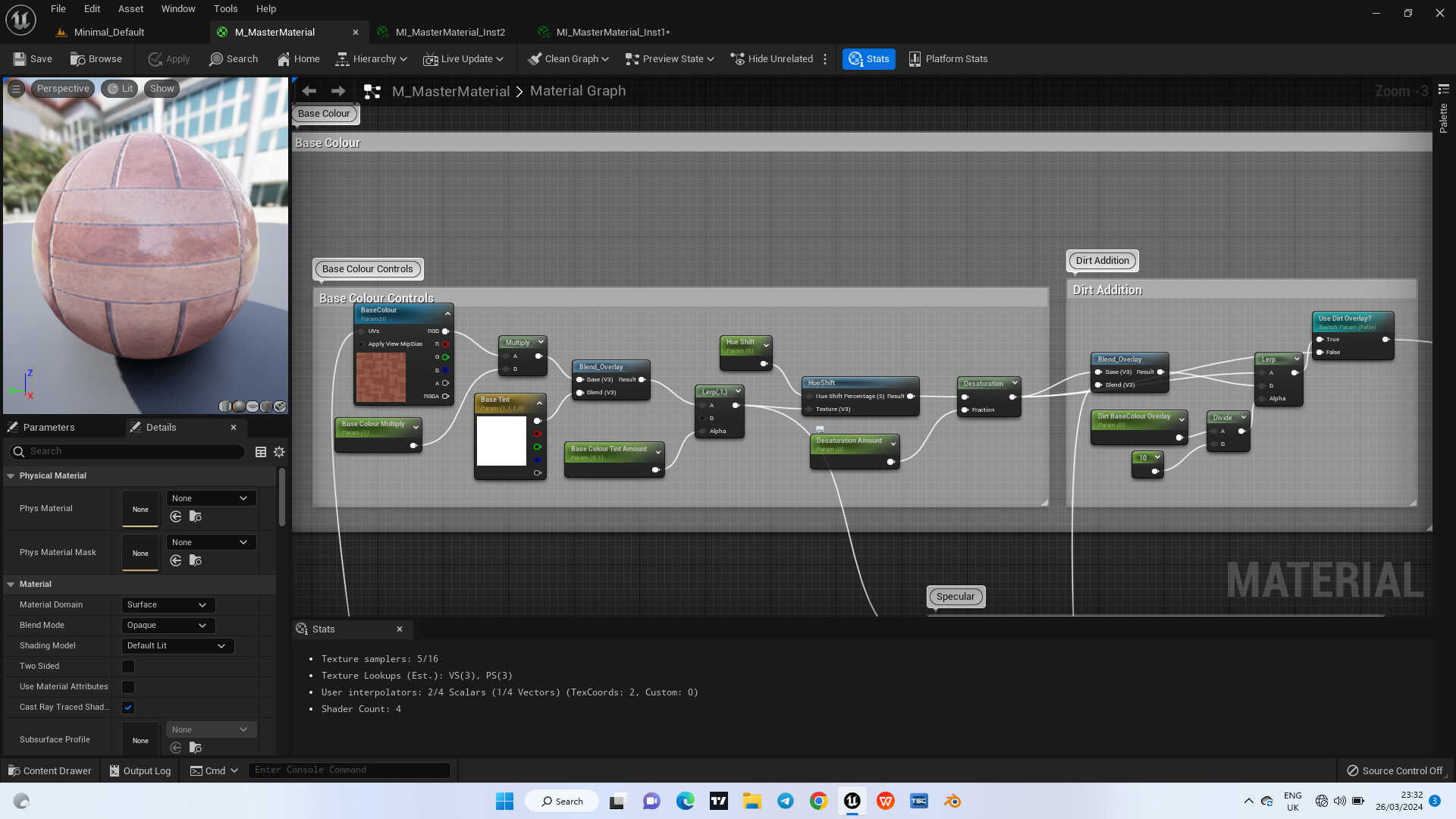
Task: Save the M_MasterMaterial asset
Action: pos(32,58)
